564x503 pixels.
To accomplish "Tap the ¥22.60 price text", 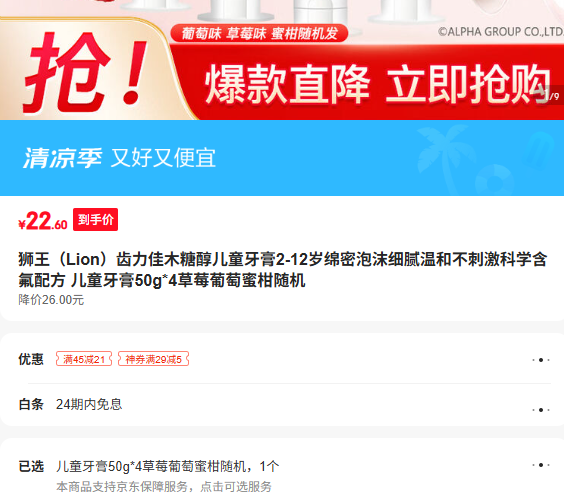I will tap(42, 221).
